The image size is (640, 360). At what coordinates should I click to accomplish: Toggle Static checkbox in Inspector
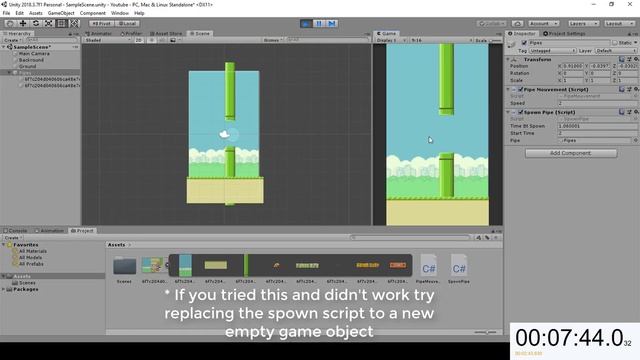[x=615, y=42]
